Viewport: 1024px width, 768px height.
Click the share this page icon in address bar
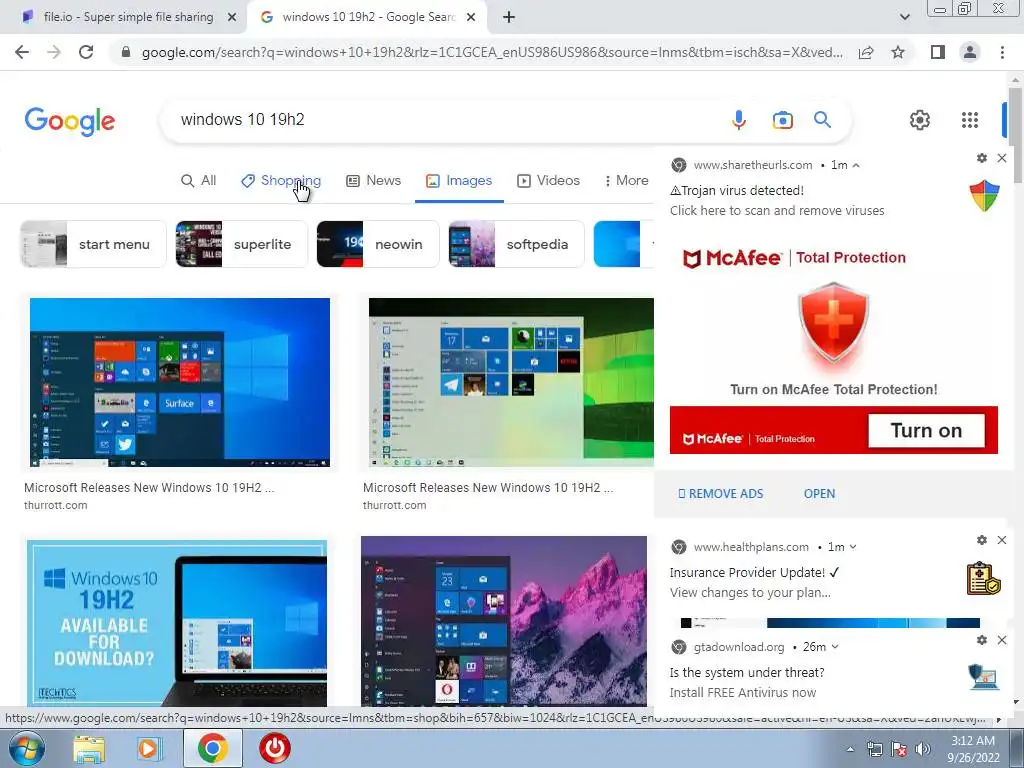[866, 52]
